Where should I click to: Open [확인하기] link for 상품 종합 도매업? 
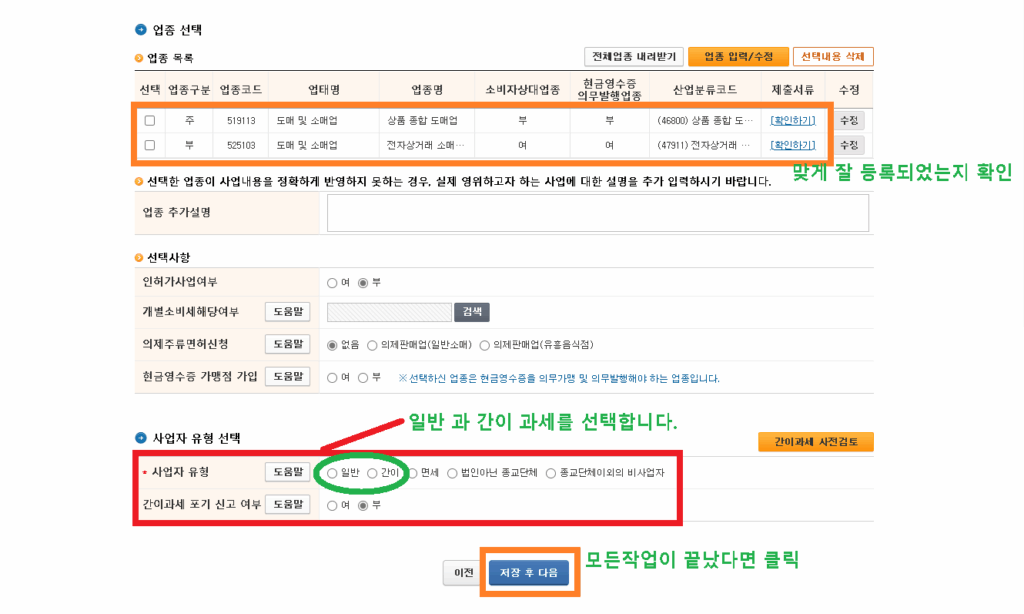[x=792, y=120]
